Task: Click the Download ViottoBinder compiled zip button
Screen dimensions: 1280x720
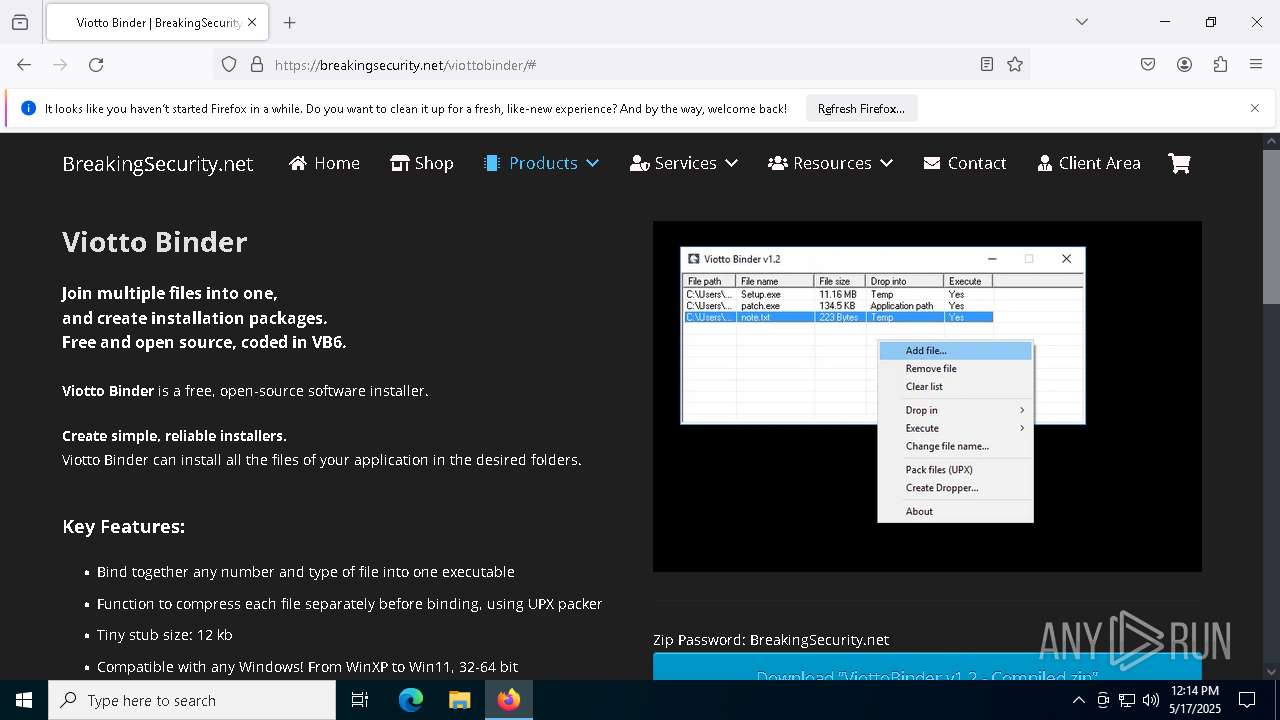Action: click(927, 669)
